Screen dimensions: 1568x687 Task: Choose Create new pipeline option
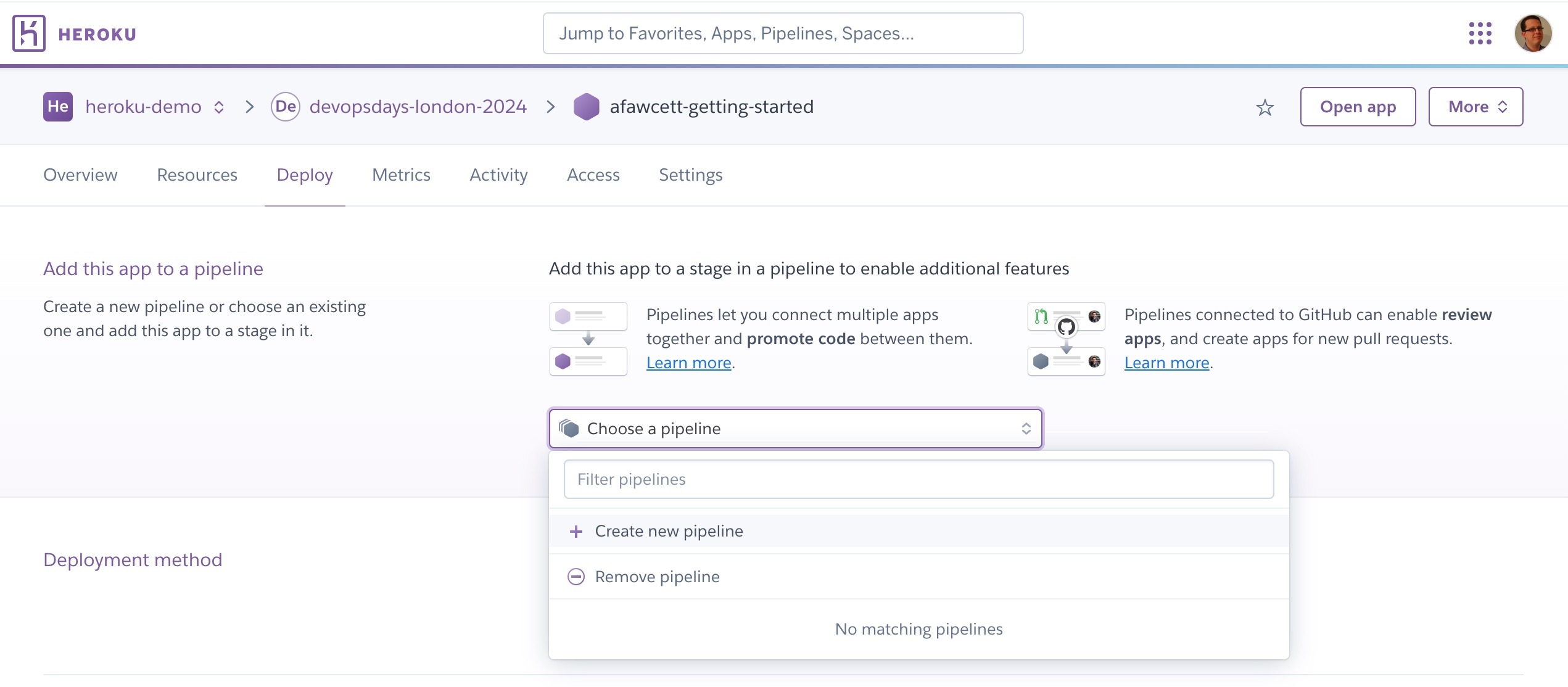pos(919,532)
